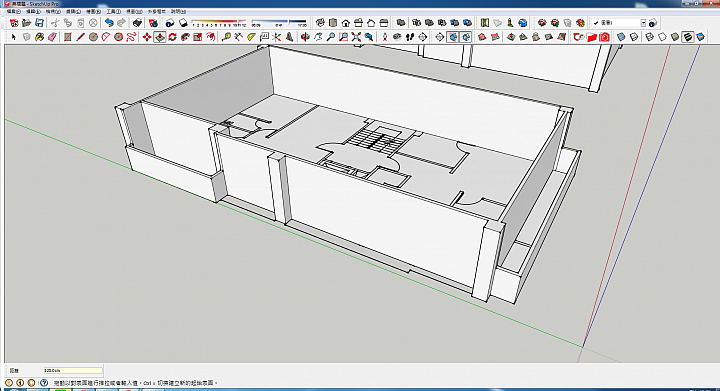This screenshot has width=720, height=391.
Task: Open the layer dropdown list
Action: [643, 22]
